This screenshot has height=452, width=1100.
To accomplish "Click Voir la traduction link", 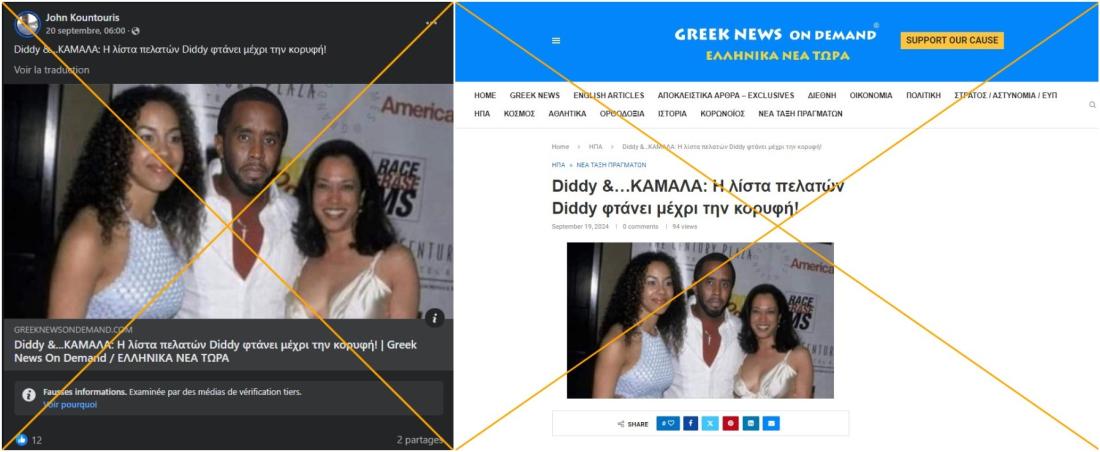I will coord(52,69).
